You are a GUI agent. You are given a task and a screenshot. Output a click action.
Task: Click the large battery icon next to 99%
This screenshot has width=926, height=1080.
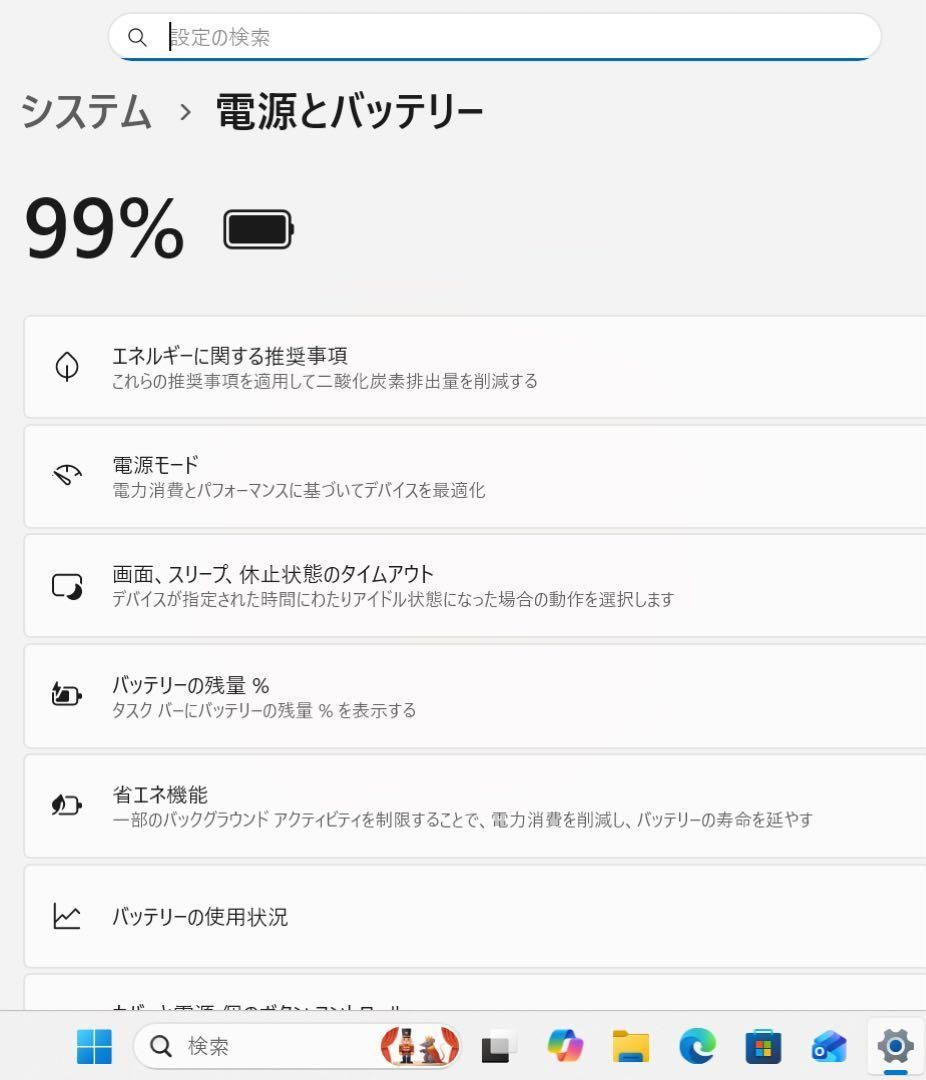(x=258, y=228)
